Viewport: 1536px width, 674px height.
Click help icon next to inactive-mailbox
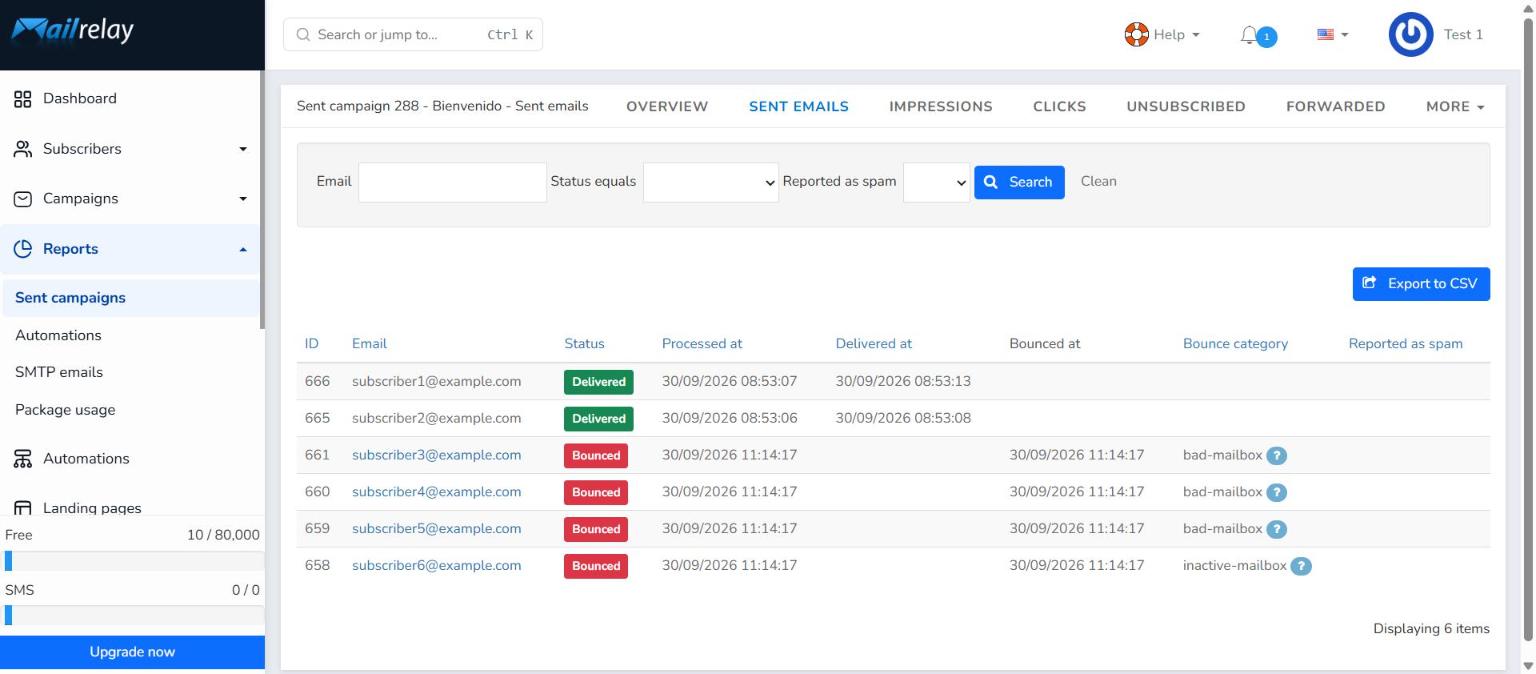point(1301,566)
